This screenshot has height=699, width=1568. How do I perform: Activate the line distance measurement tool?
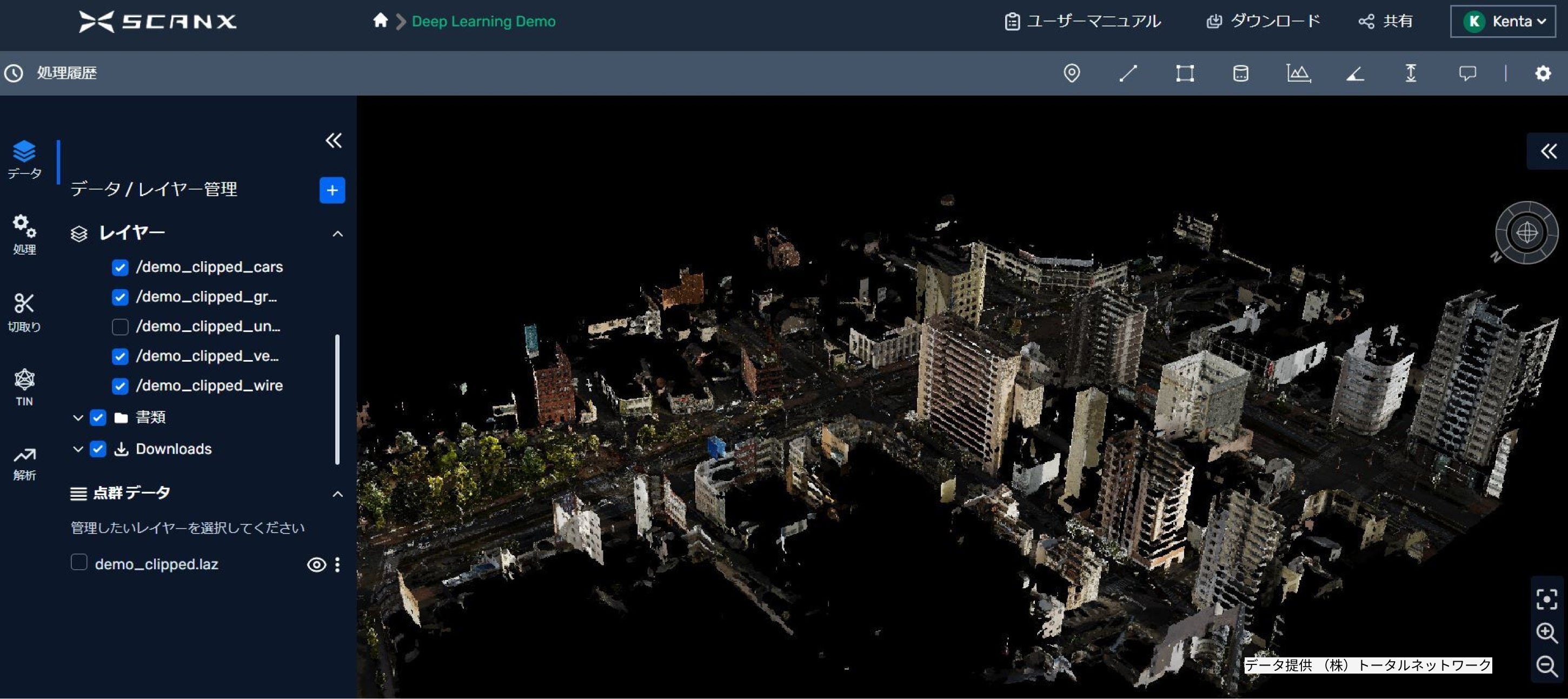pyautogui.click(x=1128, y=73)
